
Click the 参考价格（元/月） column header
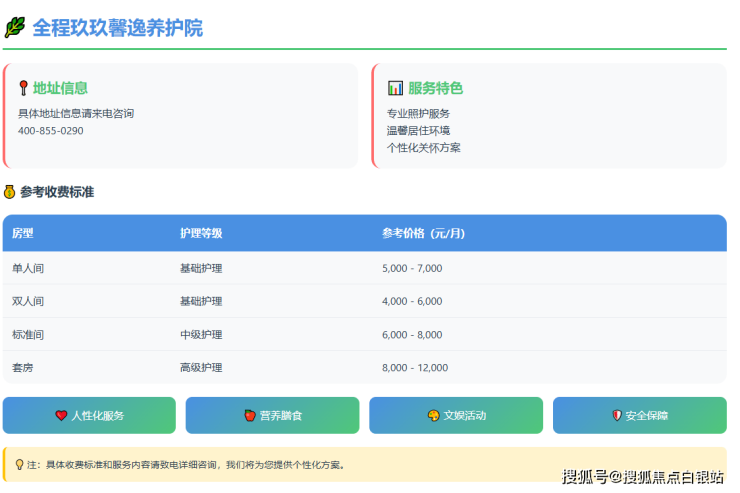(x=423, y=234)
